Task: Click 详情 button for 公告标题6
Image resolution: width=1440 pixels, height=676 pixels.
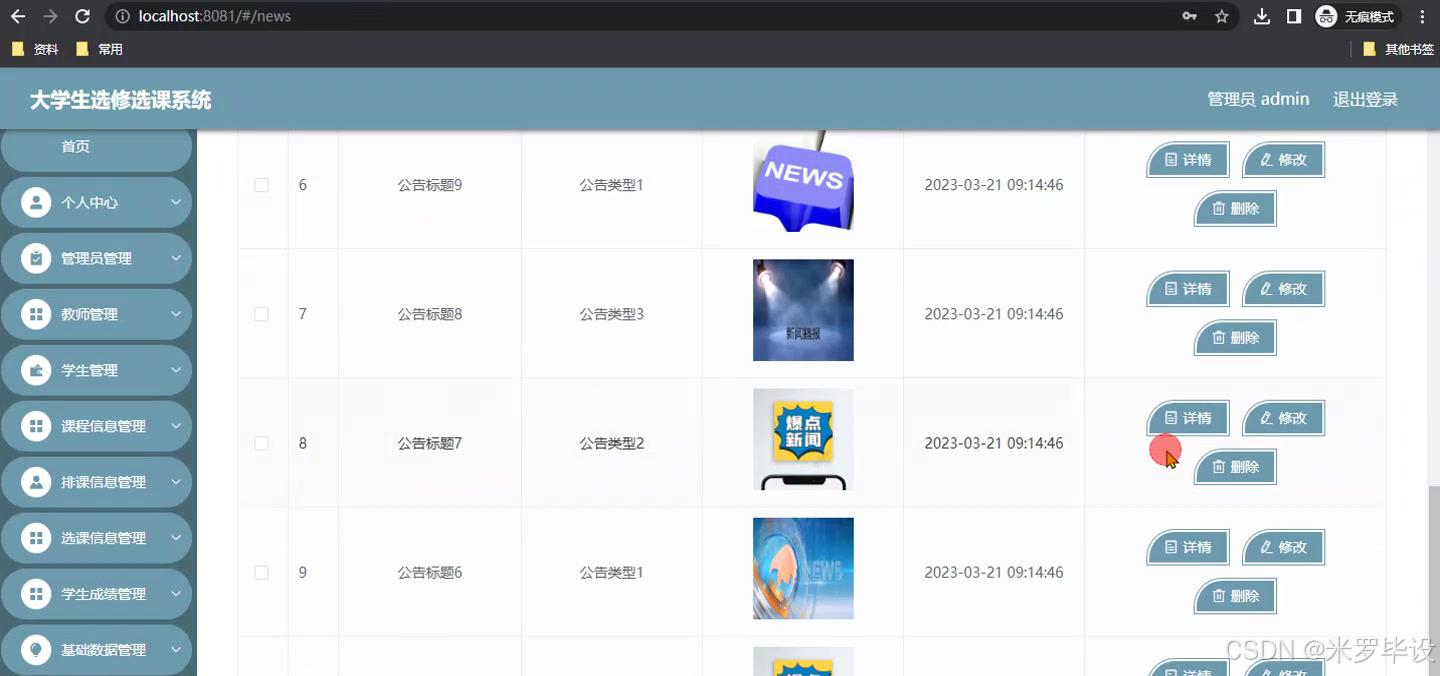Action: [1188, 547]
